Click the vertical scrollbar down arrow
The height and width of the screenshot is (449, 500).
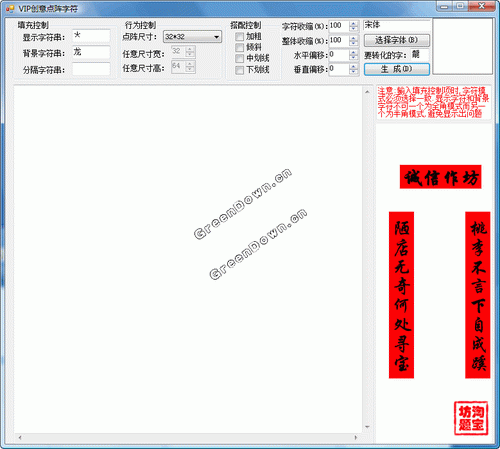[x=367, y=427]
